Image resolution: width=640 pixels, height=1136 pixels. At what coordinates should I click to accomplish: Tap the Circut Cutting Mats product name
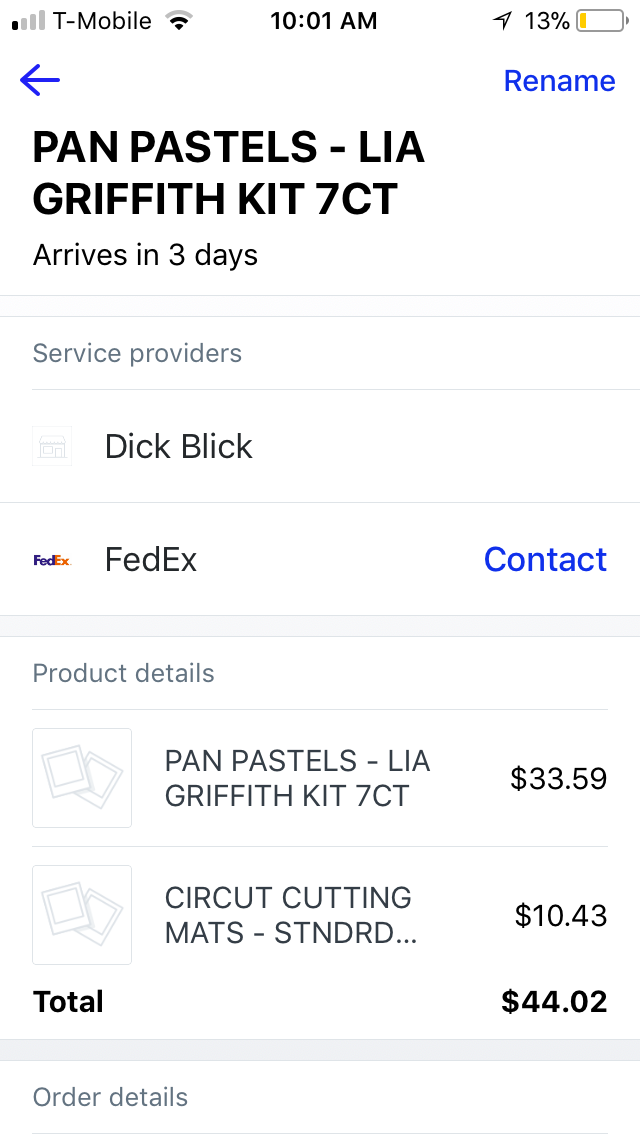click(x=290, y=915)
